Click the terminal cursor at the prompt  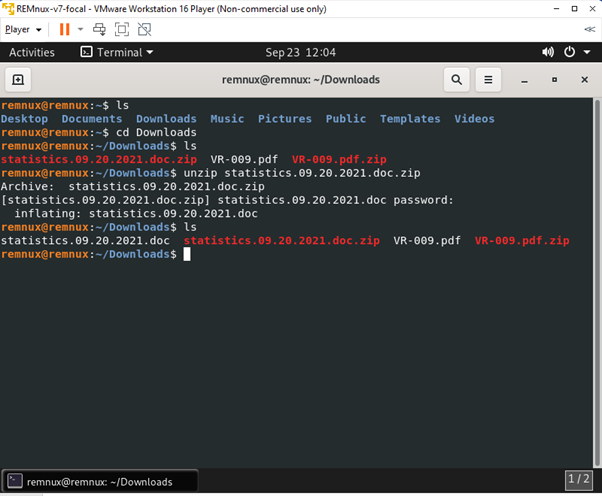coord(187,254)
